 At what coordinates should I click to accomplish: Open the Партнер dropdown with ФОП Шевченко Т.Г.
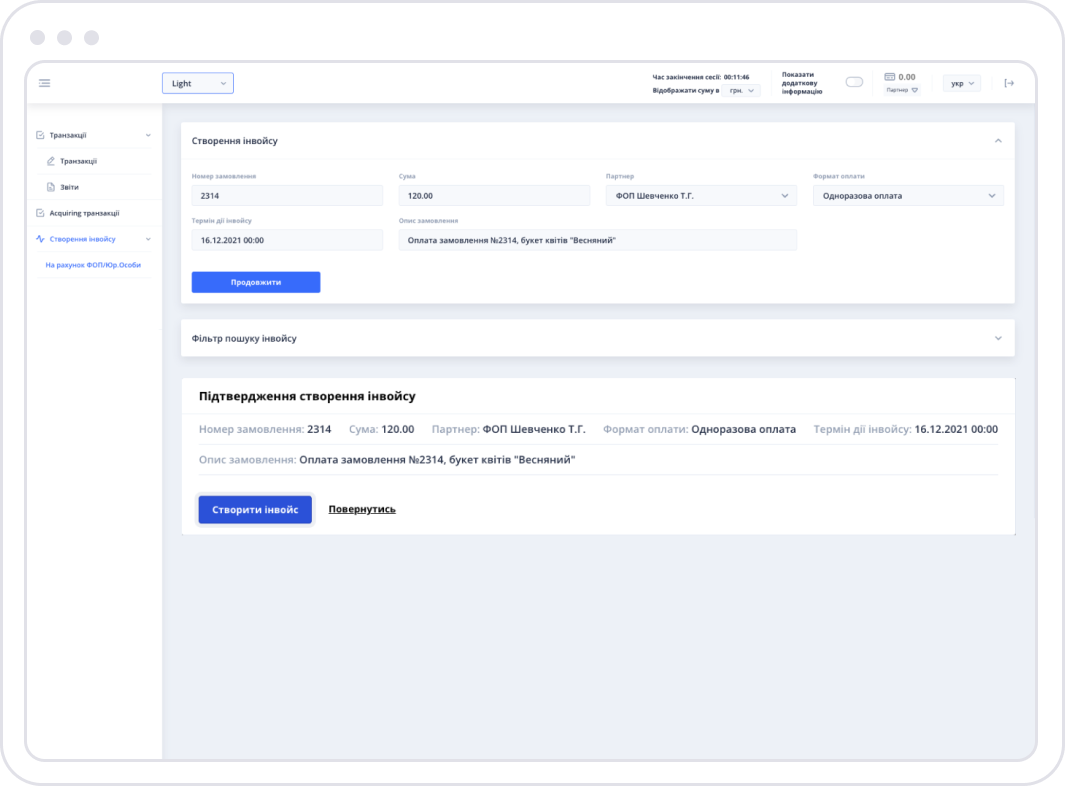[701, 196]
